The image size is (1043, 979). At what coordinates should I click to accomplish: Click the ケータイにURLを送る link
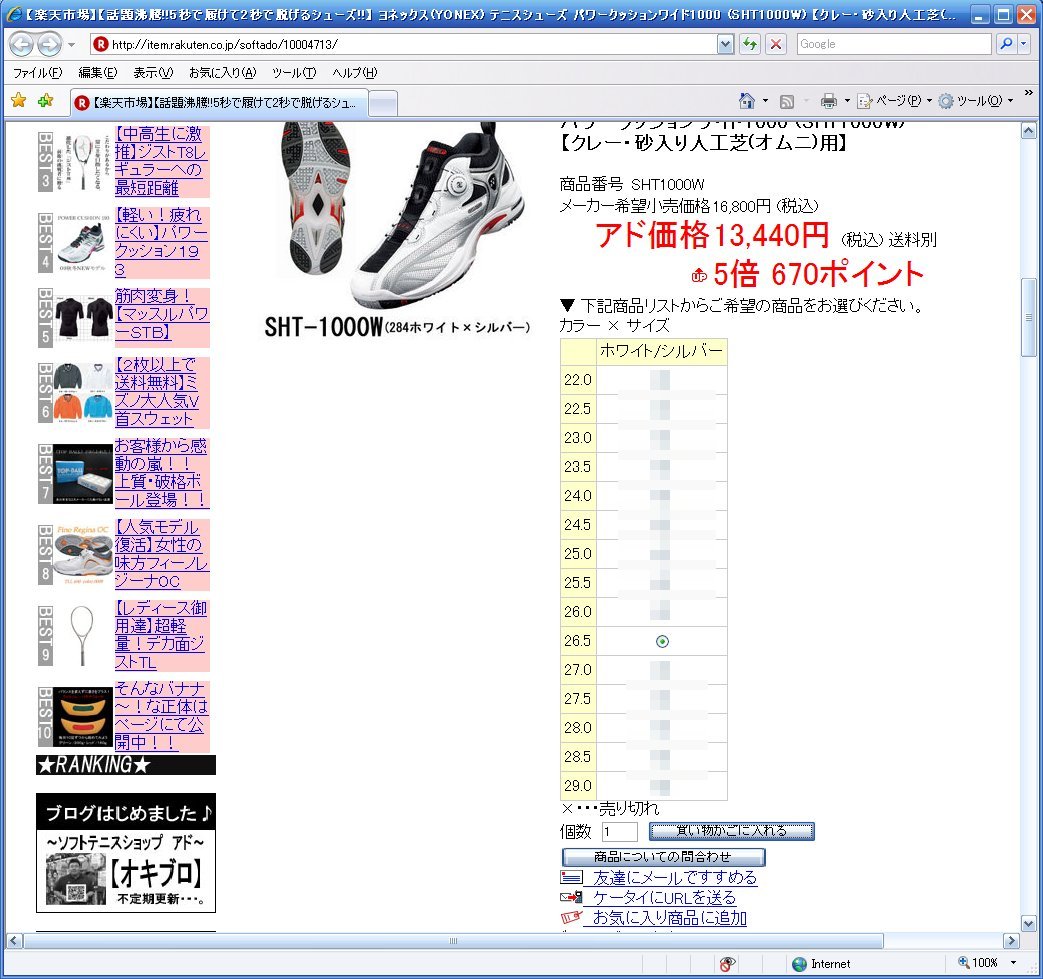(x=664, y=898)
